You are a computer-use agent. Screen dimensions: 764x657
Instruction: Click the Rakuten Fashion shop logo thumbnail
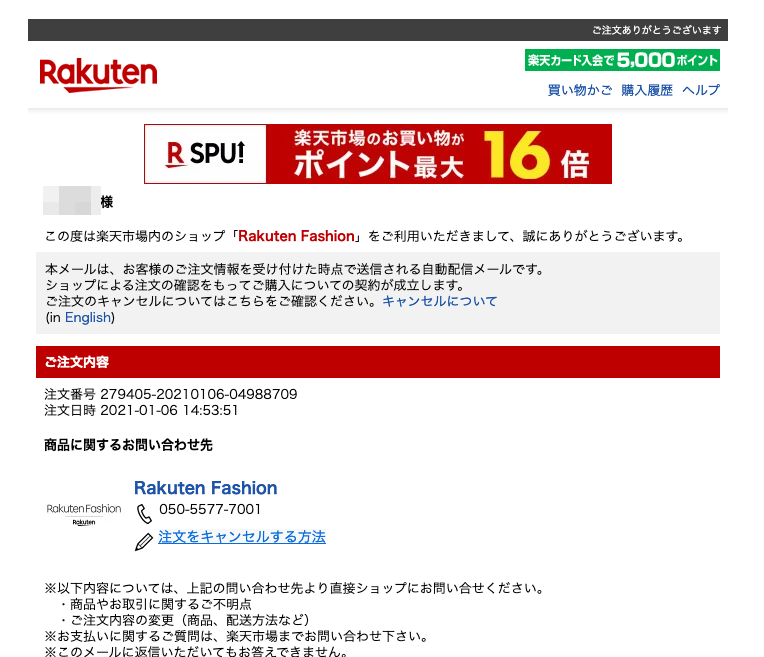pos(84,514)
